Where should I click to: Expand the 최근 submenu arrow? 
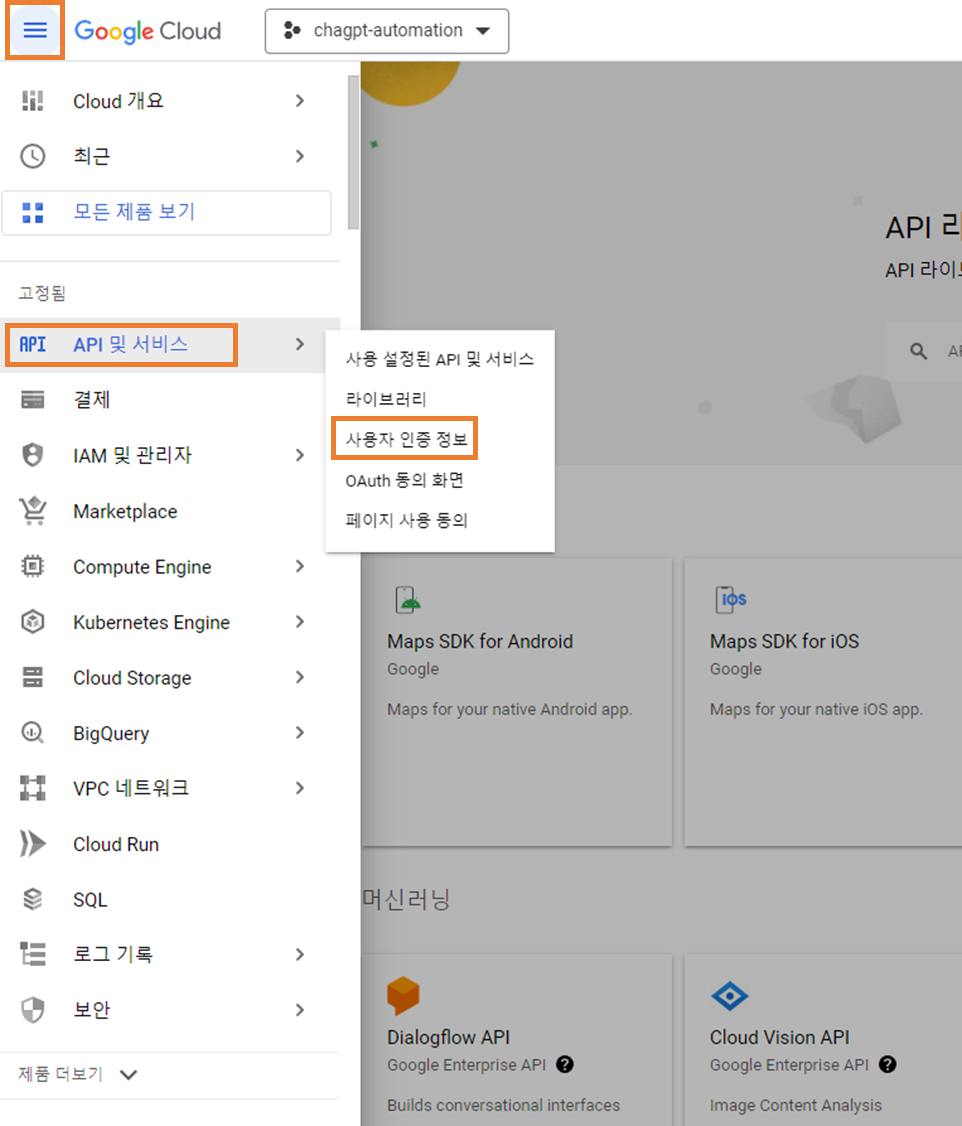299,156
